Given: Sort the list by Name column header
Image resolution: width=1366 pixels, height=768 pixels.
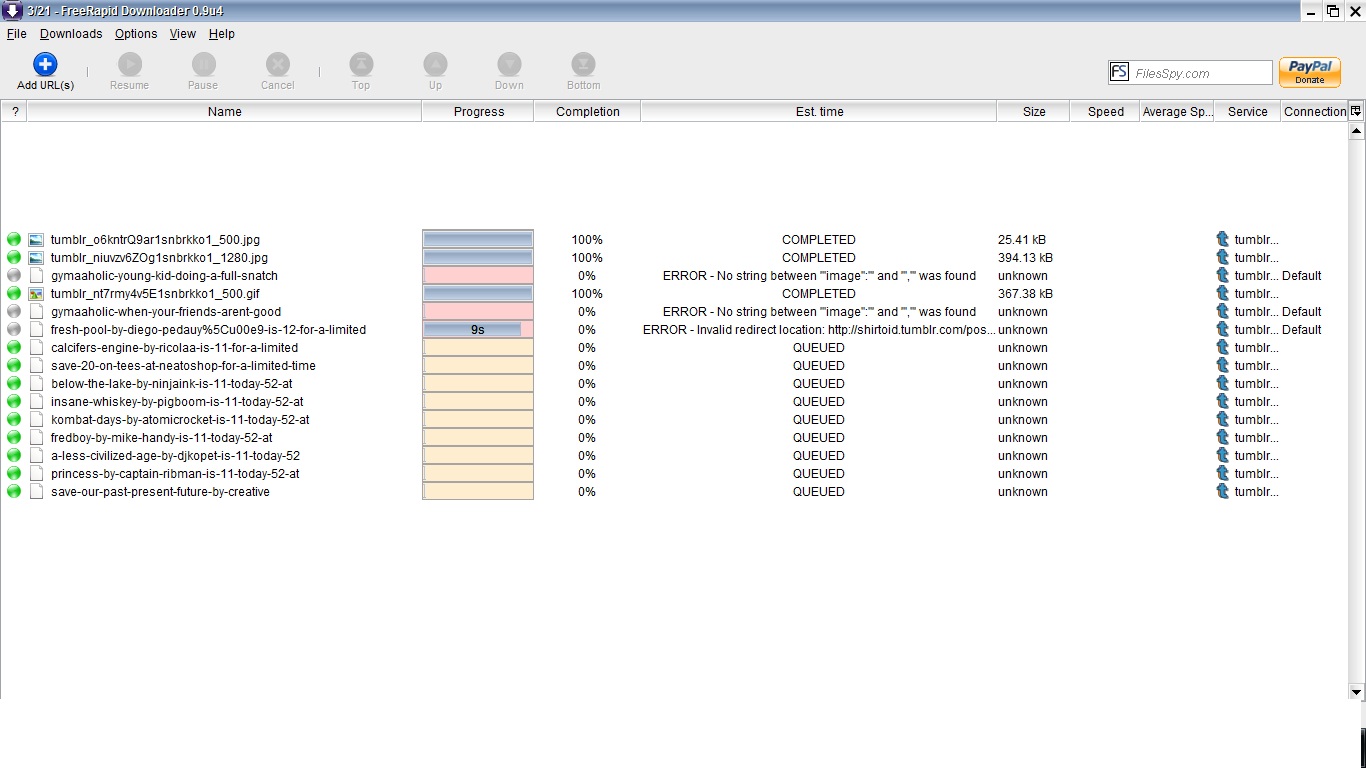Looking at the screenshot, I should coord(225,112).
